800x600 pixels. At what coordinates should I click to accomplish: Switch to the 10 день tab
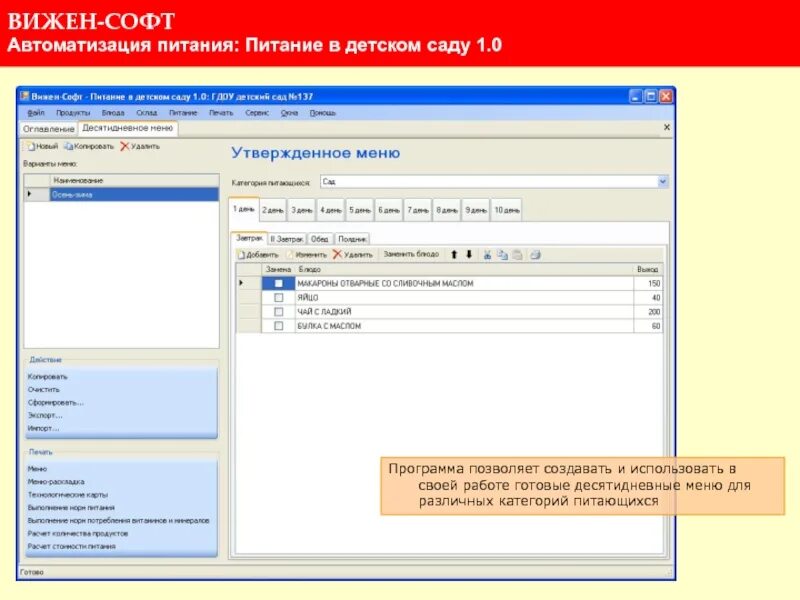507,210
